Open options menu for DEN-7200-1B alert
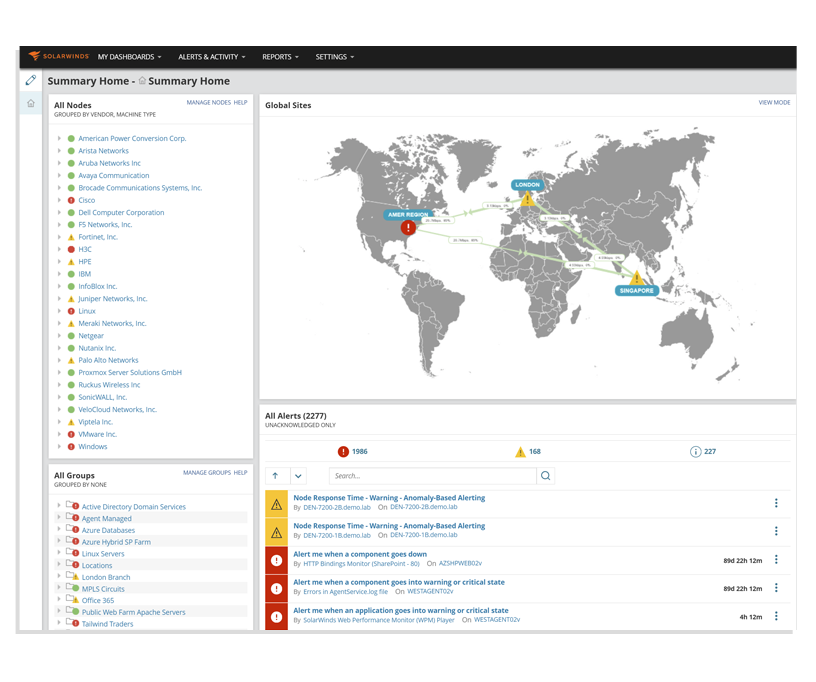This screenshot has width=816, height=682. (776, 531)
